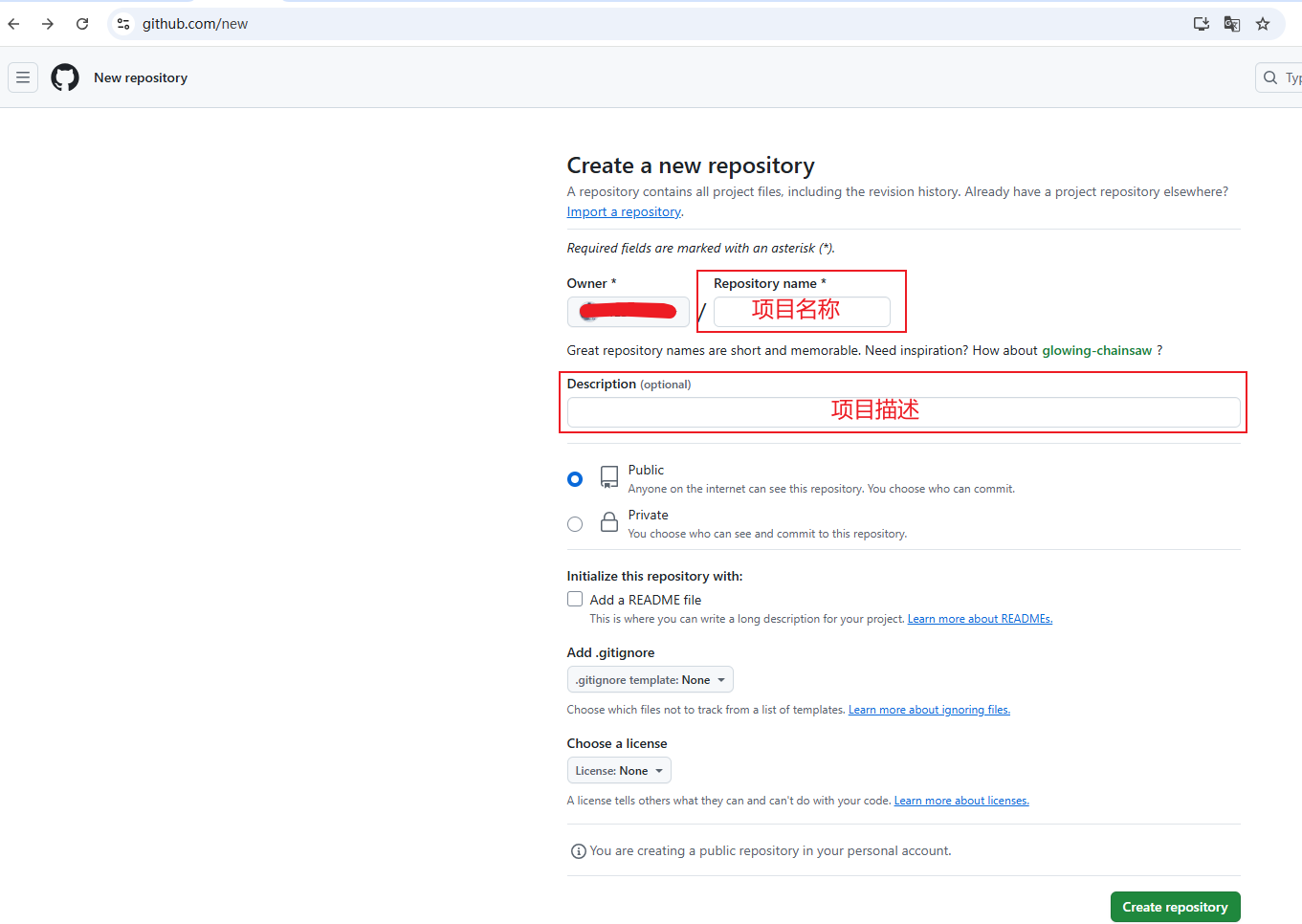1302x924 pixels.
Task: Go to GitHub home via Octocat logo
Action: [x=65, y=77]
